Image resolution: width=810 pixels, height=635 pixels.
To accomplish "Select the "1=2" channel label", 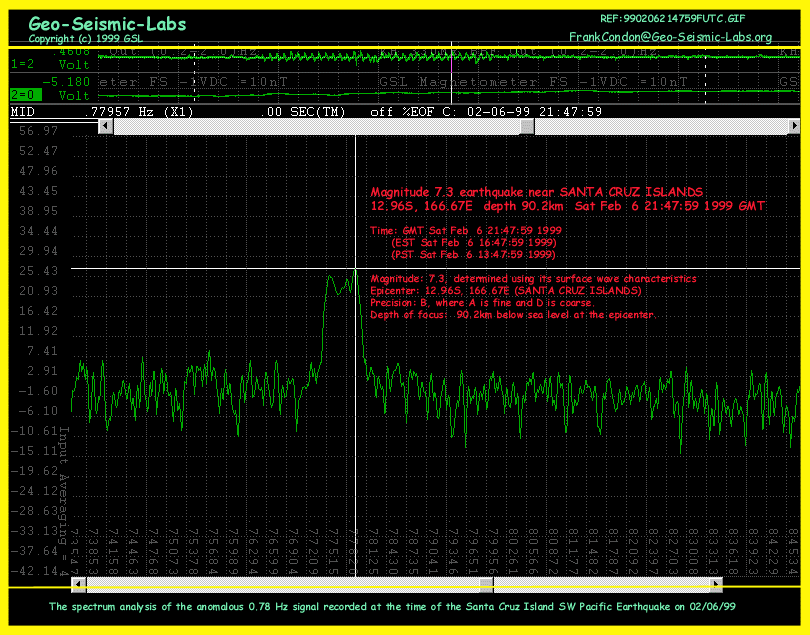I will click(x=23, y=64).
